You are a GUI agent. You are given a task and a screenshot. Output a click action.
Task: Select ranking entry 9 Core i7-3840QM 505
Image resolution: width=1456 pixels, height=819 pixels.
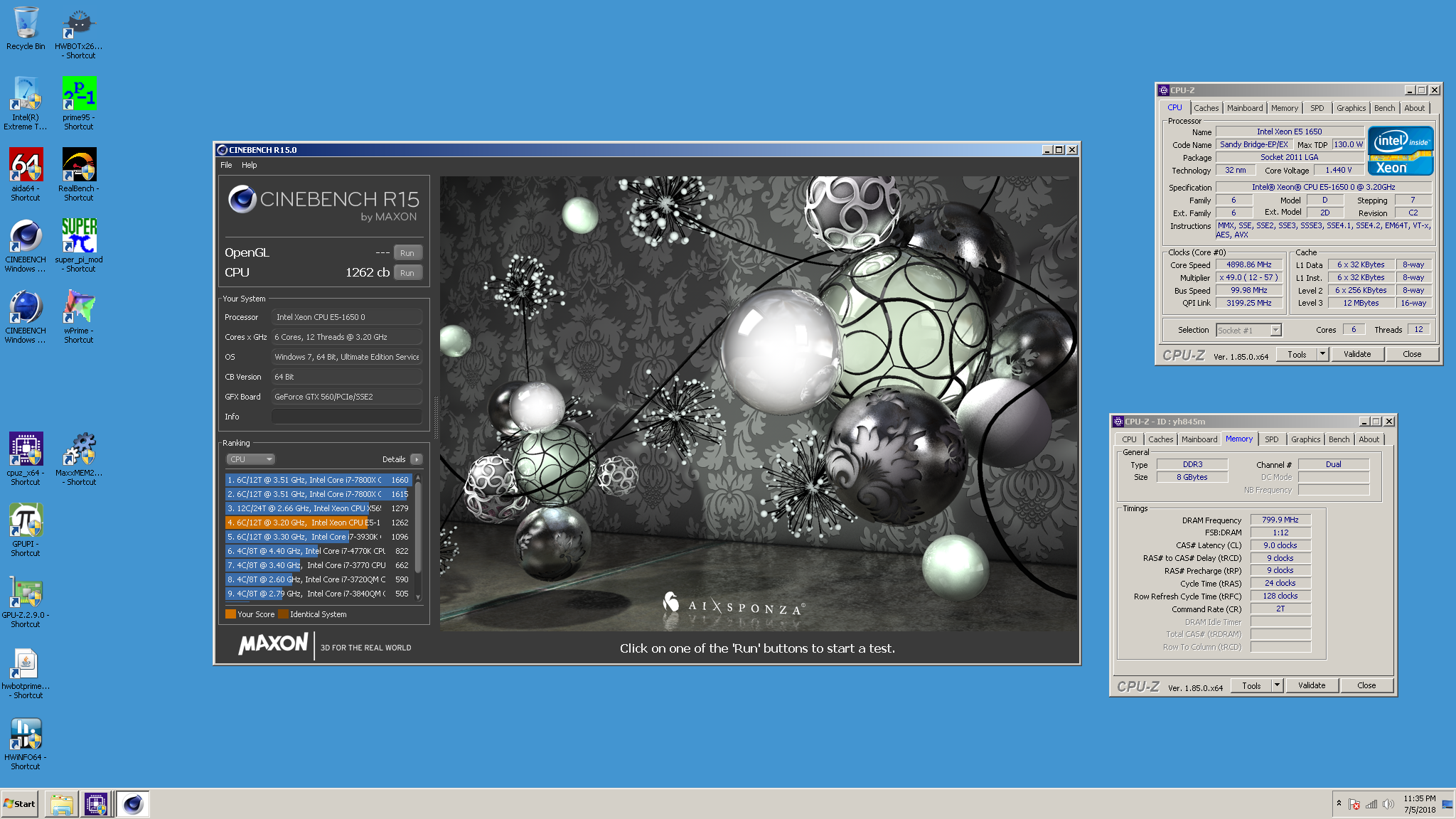[318, 594]
